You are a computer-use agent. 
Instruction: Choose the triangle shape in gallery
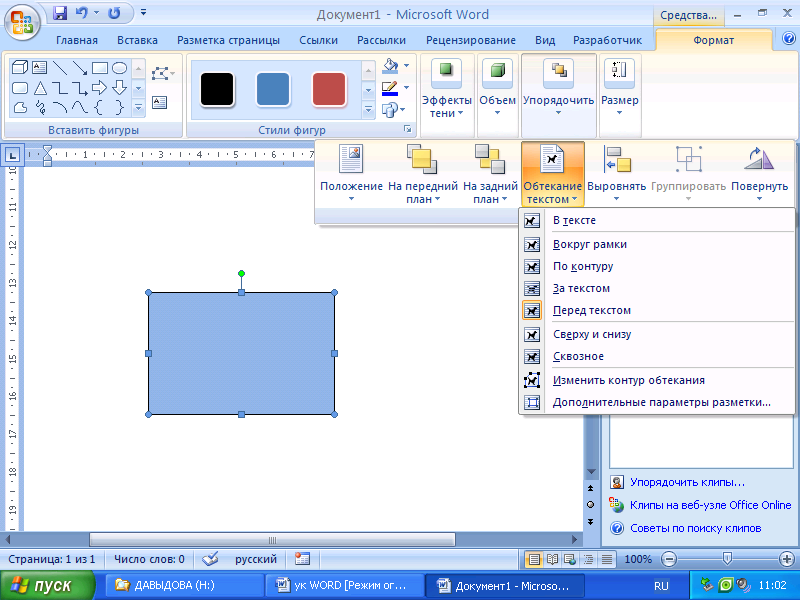(x=40, y=88)
